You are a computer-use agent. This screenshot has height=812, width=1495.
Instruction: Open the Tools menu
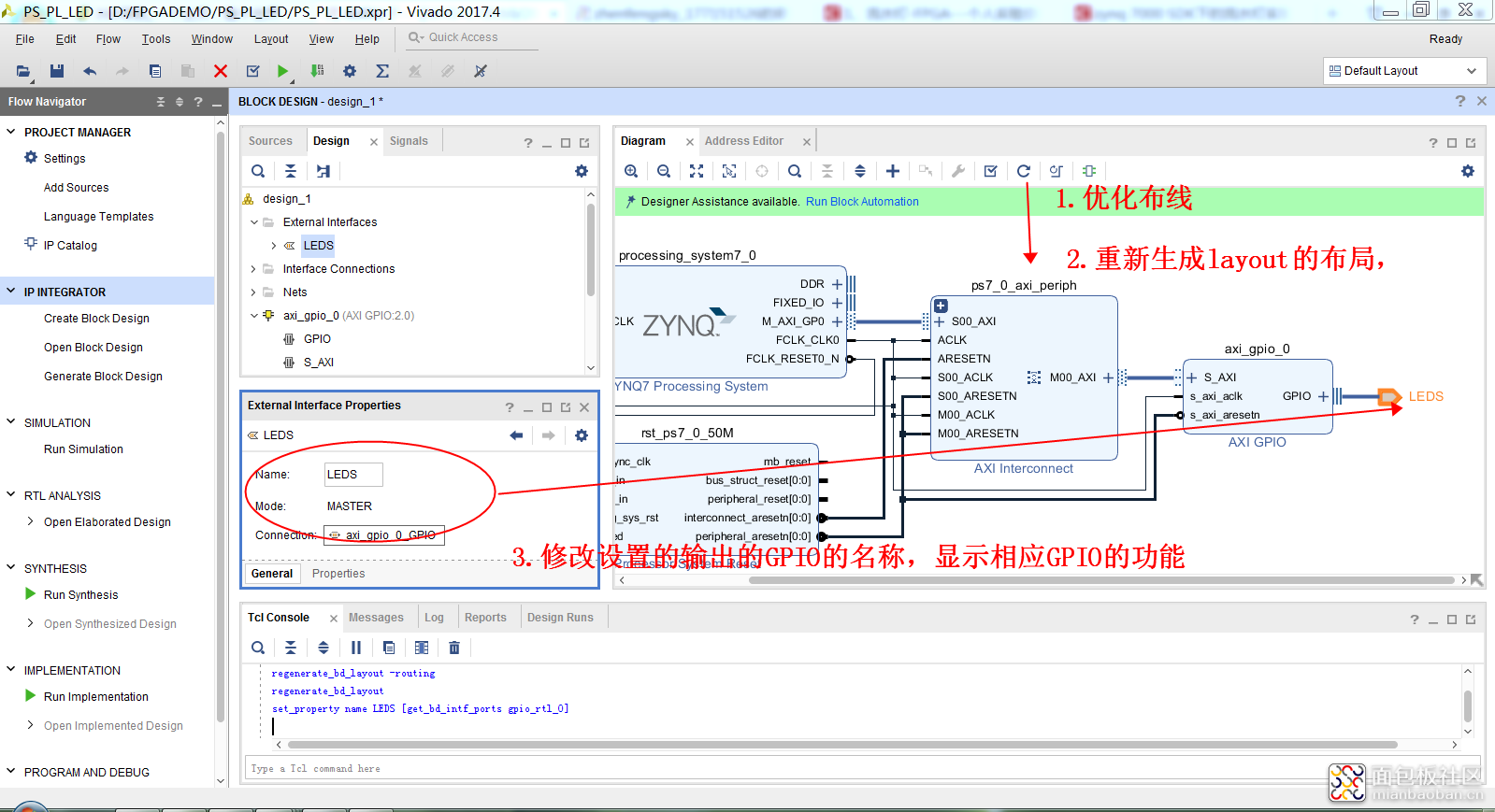pos(156,39)
